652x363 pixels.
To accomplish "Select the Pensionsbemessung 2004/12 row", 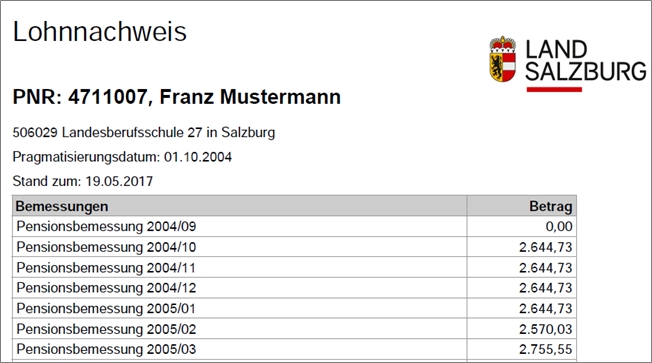I will pos(294,288).
